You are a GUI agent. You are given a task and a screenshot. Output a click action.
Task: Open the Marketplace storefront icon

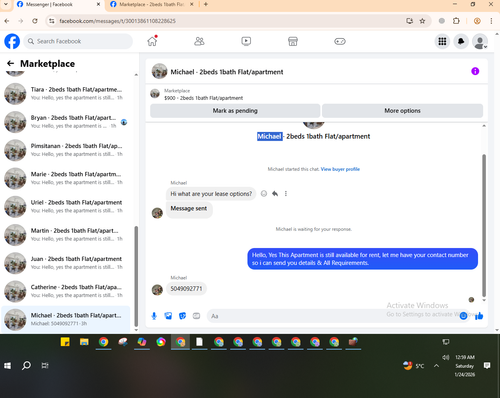[x=293, y=41]
